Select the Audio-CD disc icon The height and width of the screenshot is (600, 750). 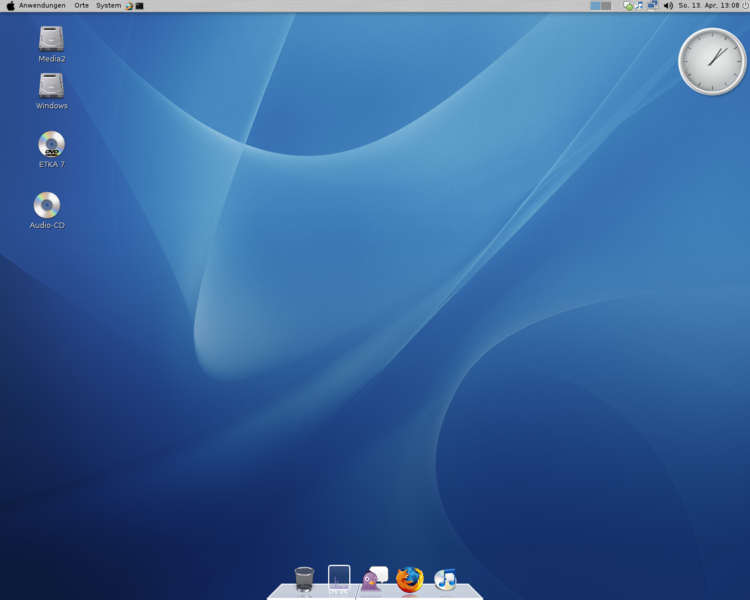click(x=47, y=211)
